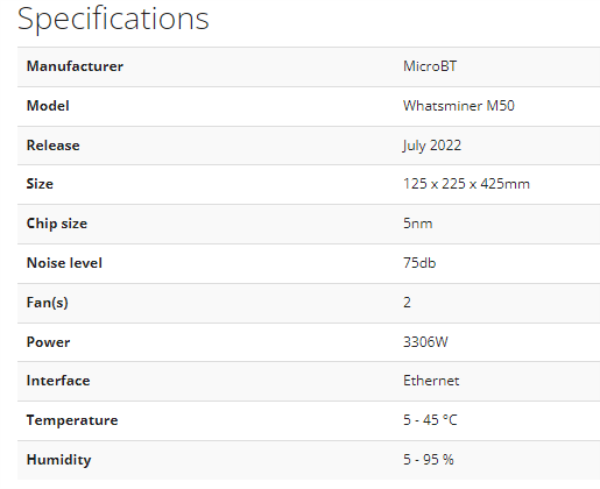Click the 5nm chip size value

418,223
